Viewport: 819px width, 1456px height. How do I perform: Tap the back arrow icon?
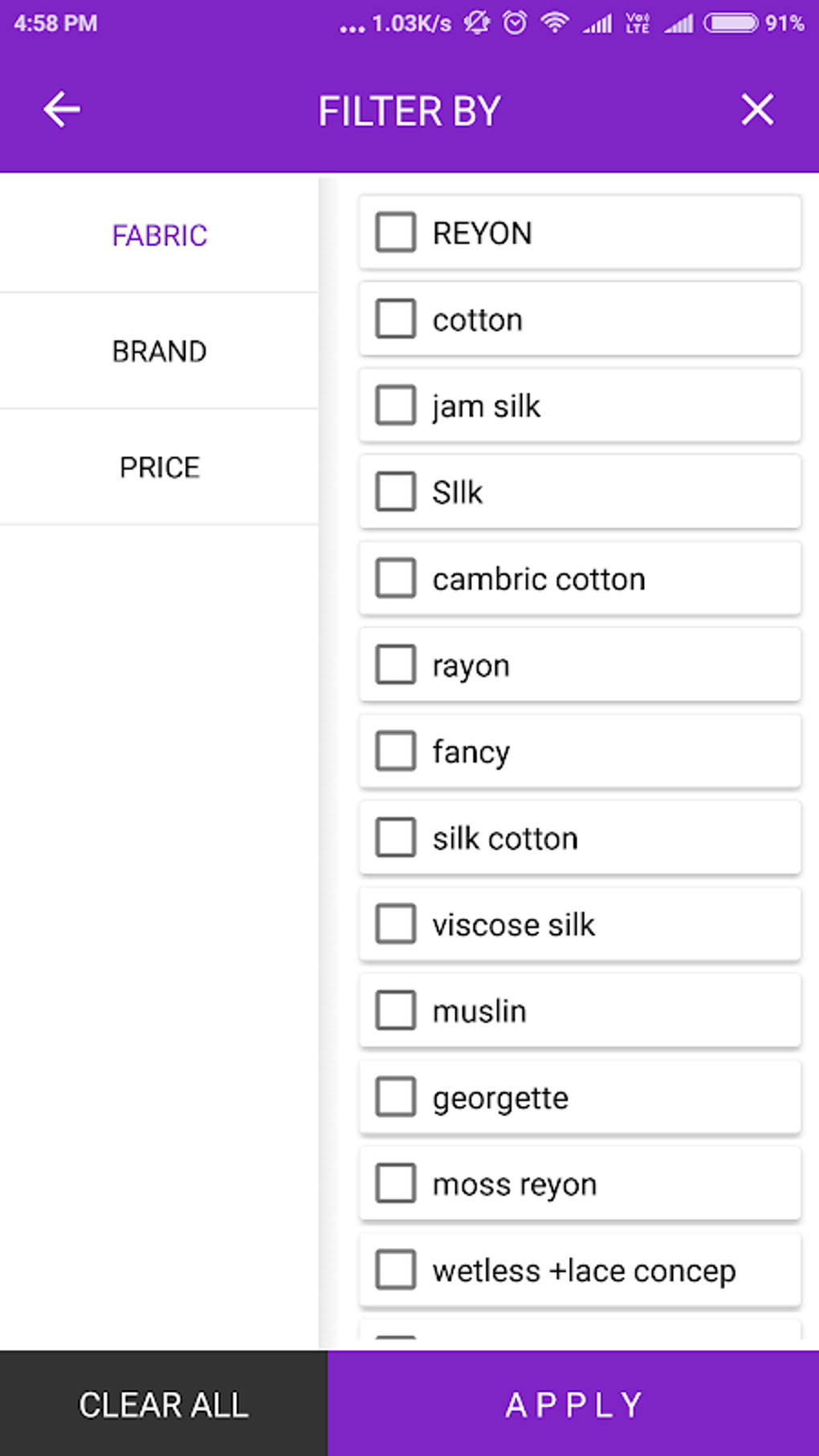[62, 110]
